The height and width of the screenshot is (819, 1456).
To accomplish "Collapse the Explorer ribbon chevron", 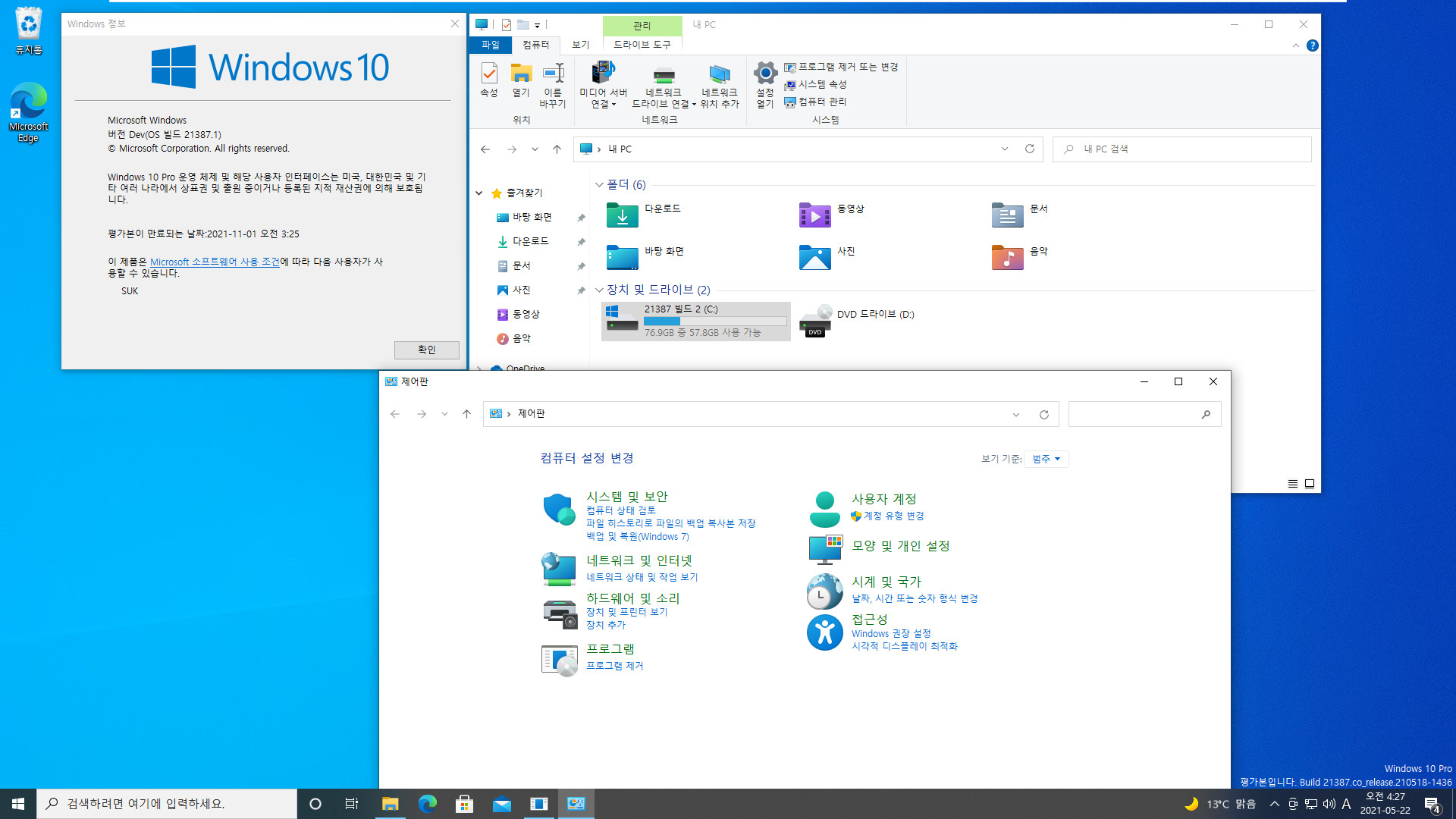I will tap(1295, 45).
